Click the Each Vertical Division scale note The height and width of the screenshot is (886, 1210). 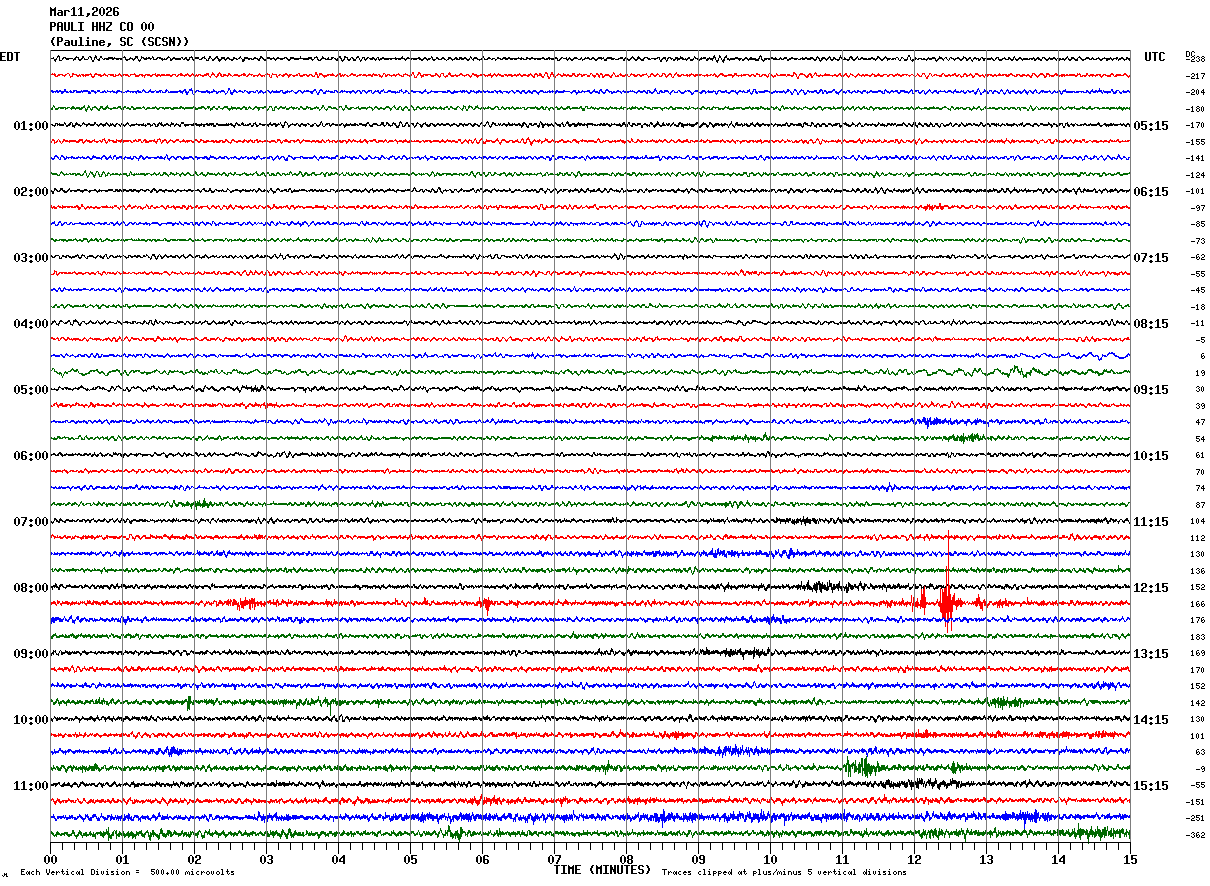point(127,873)
